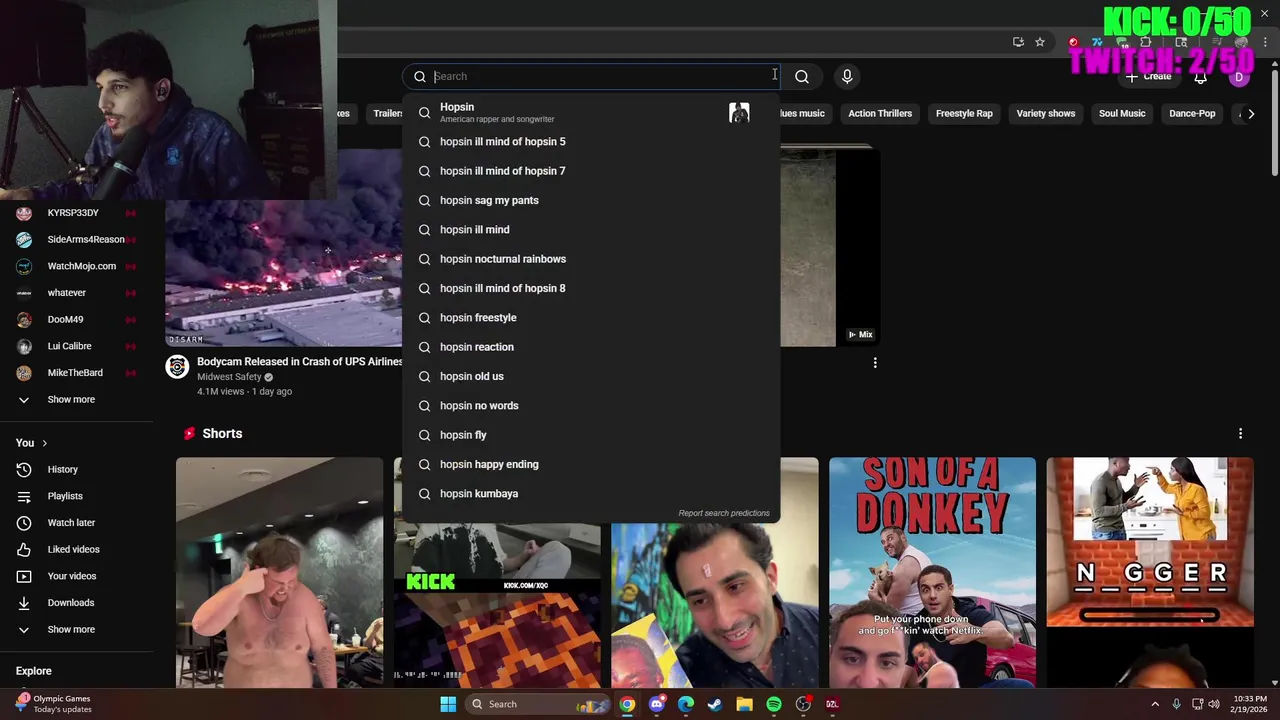This screenshot has height=720, width=1280.
Task: Choose suggestion hopsin ill mind of hopsin 7
Action: point(591,171)
